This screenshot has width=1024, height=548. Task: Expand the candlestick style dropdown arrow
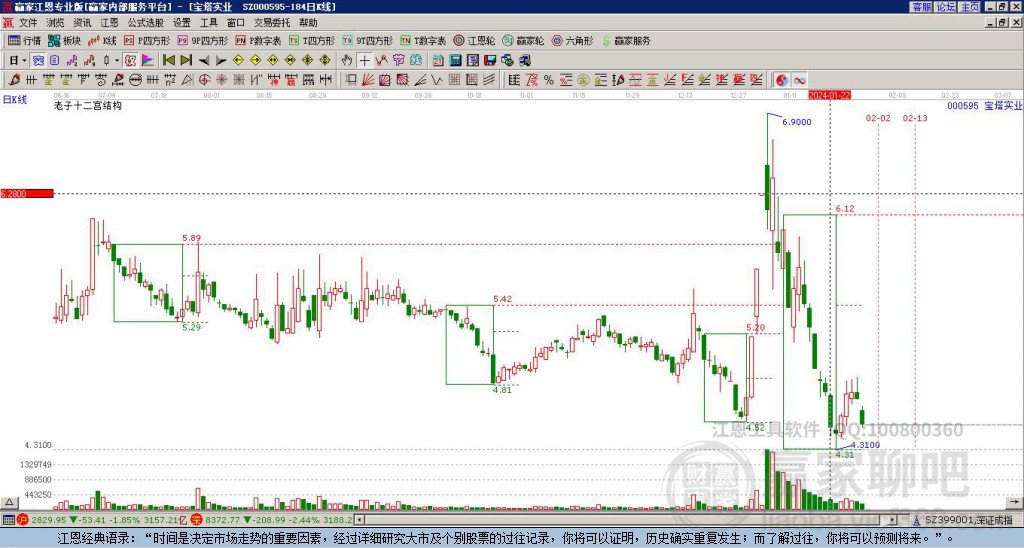(x=117, y=61)
